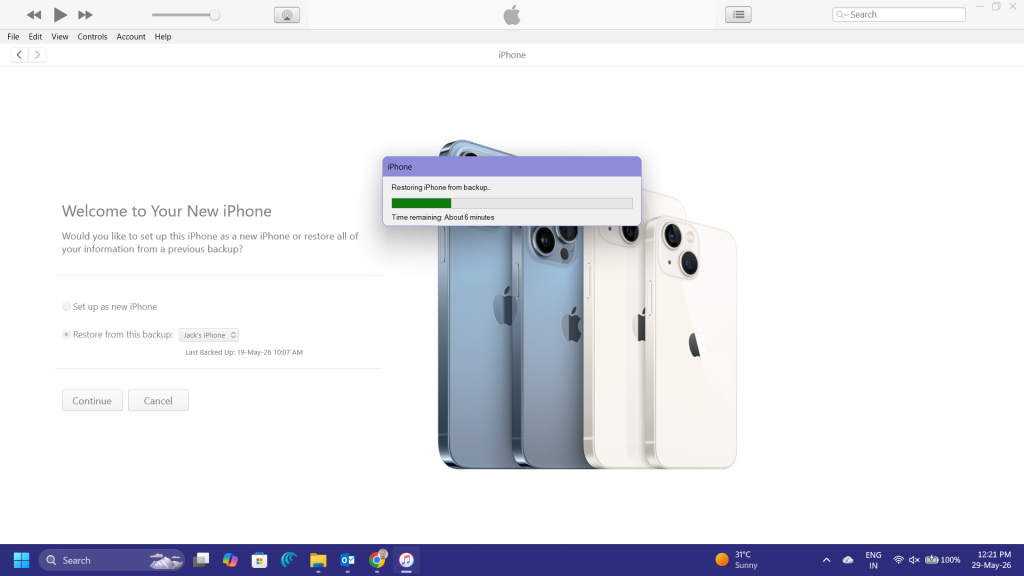
Task: Click the rewind playback button
Action: pos(34,14)
